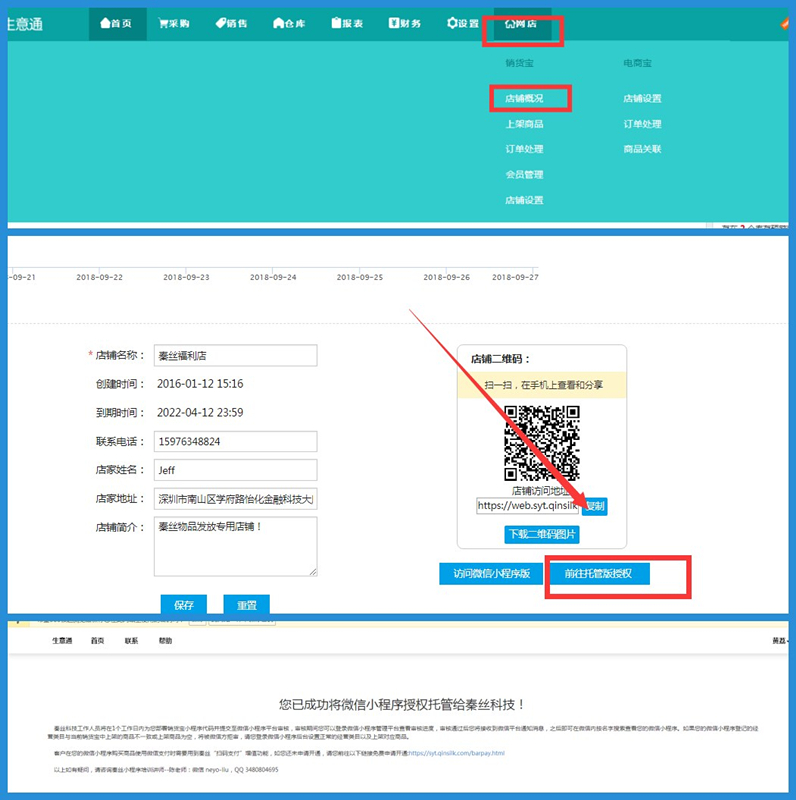Click the QQ 3480804695 contact line
The width and height of the screenshot is (796, 800).
pyautogui.click(x=166, y=769)
